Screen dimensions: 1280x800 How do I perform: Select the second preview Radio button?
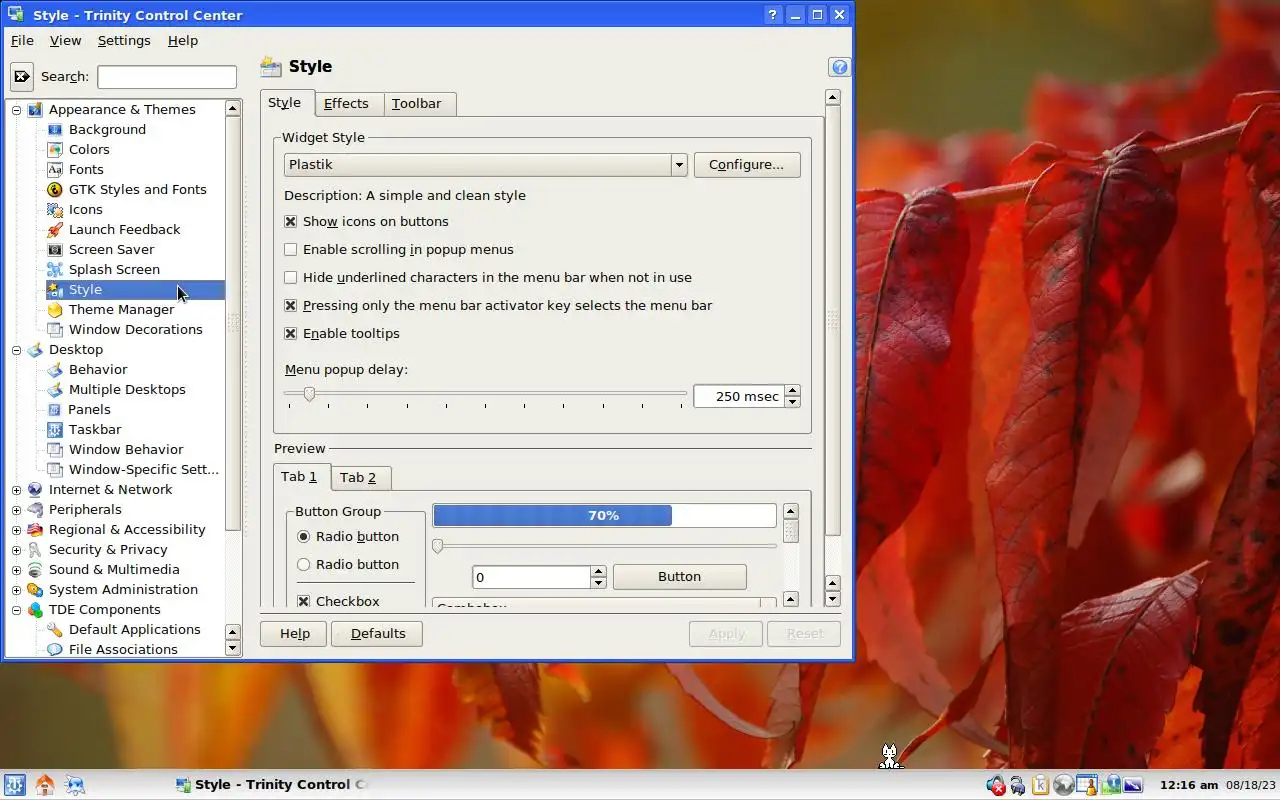point(303,565)
